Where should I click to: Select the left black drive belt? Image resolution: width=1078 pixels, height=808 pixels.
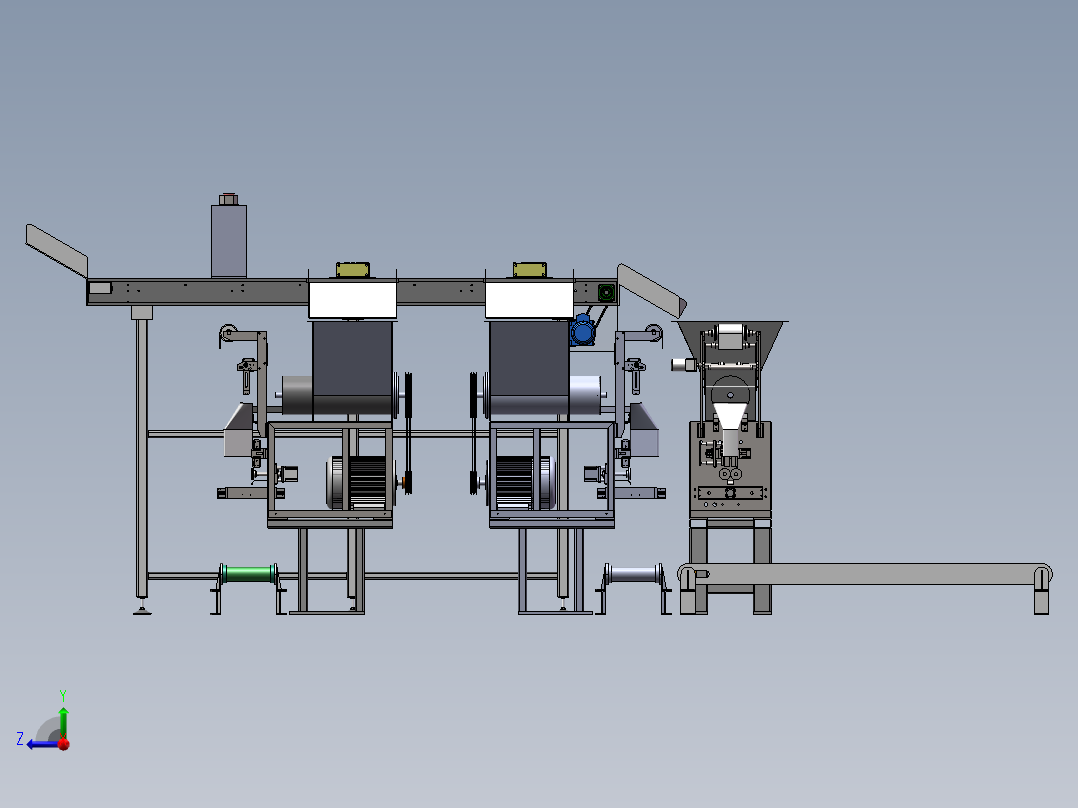point(408,433)
